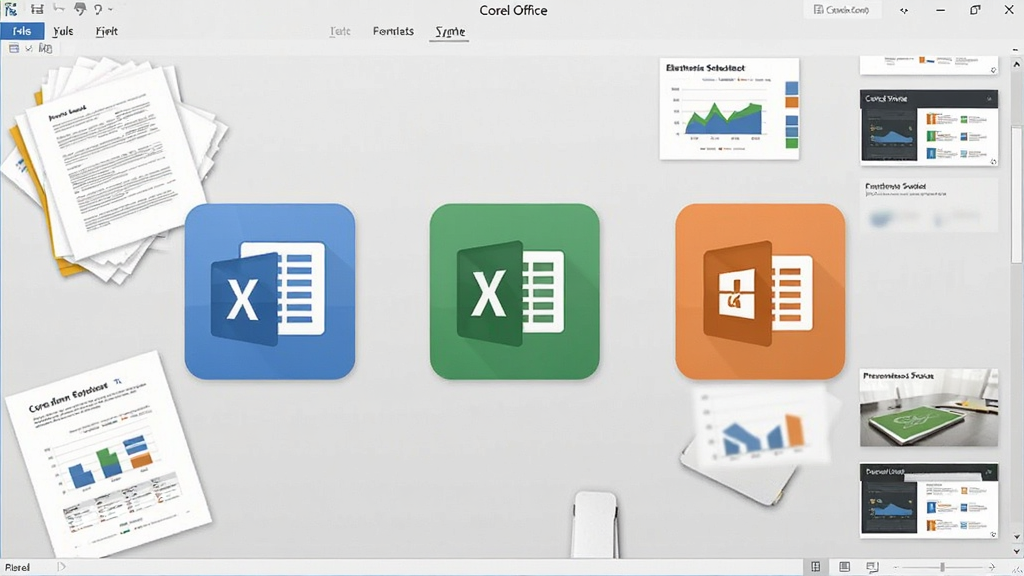The image size is (1024, 576).
Task: Collapse the ribbon using small dash icon
Action: coord(1015,49)
